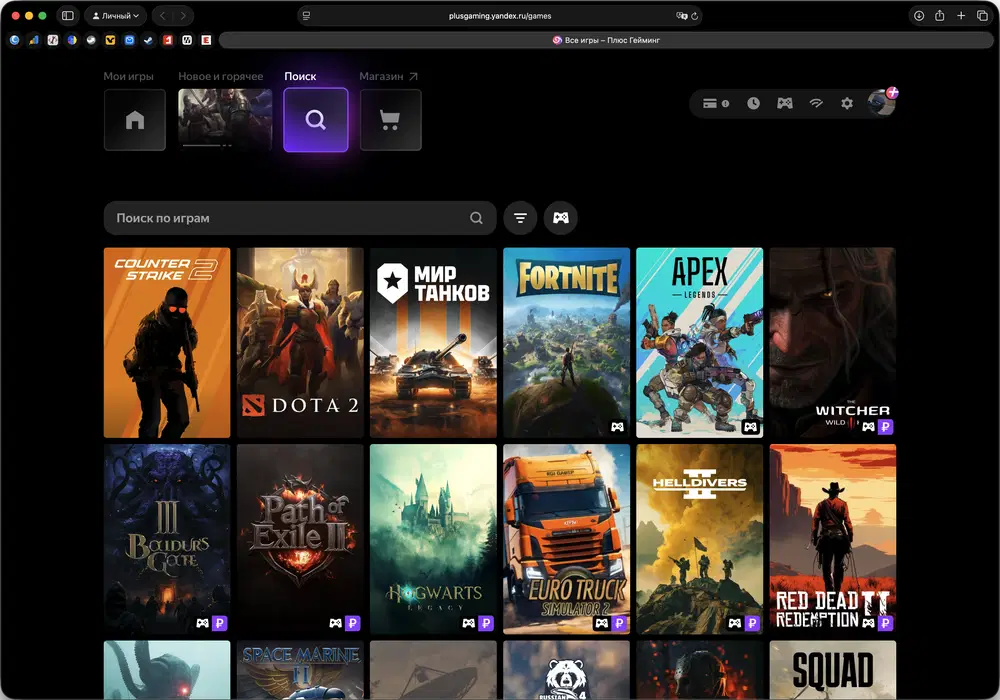Select the Все игры – Плюс Гейминг tab
Screen dimensions: 1000x700
tap(606, 40)
